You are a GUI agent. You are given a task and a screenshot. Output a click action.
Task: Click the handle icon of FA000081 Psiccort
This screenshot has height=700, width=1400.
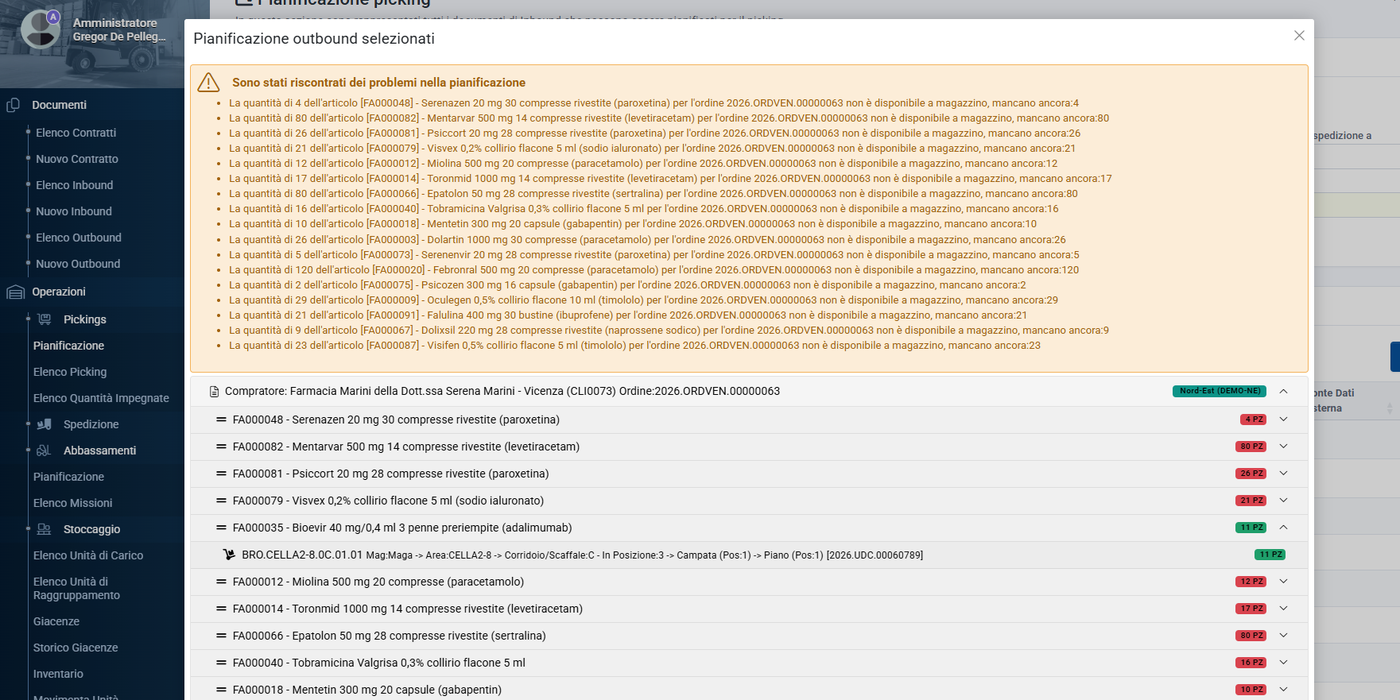coord(221,474)
